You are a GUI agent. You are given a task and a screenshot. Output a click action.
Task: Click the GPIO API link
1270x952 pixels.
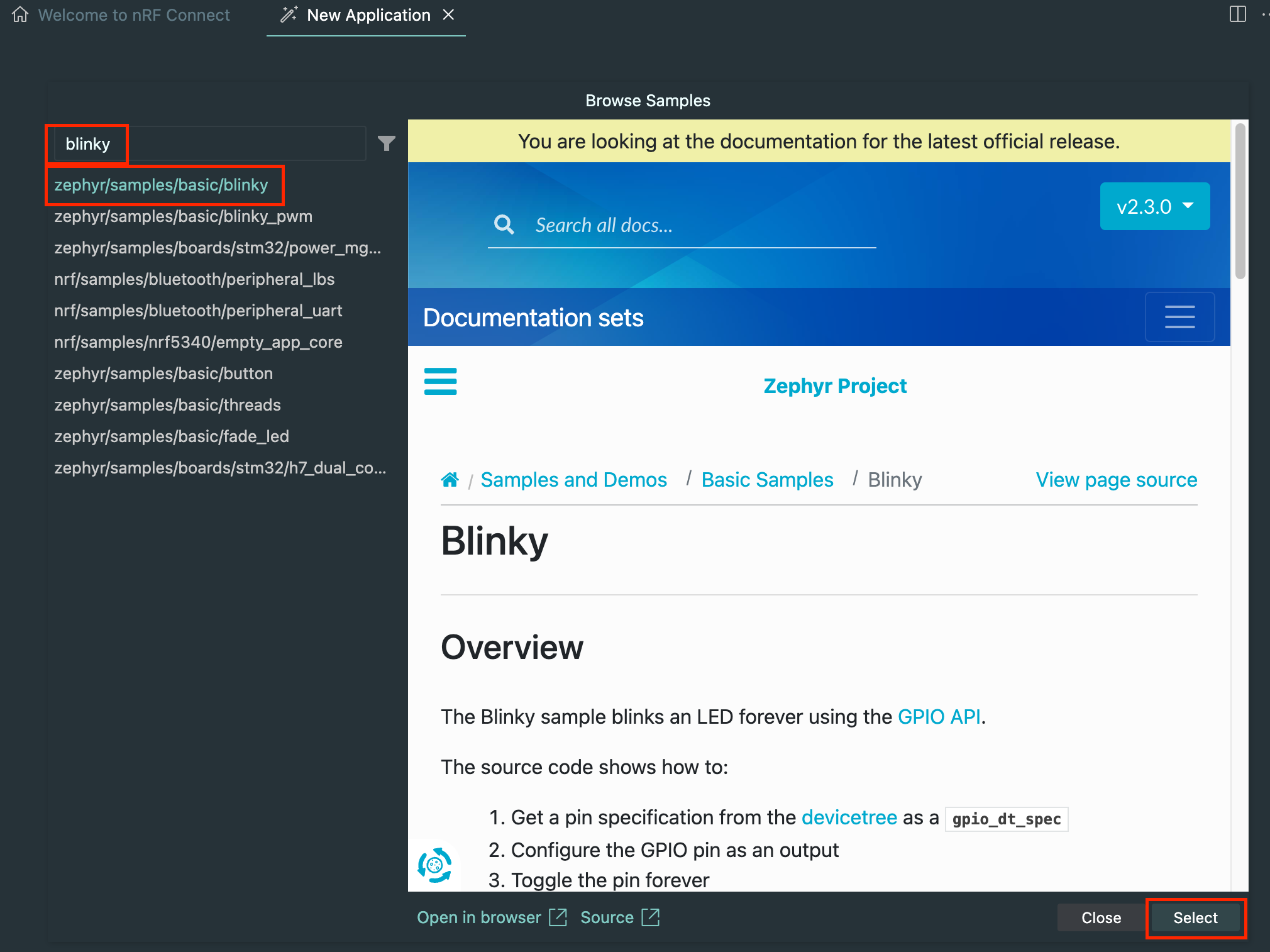[939, 717]
